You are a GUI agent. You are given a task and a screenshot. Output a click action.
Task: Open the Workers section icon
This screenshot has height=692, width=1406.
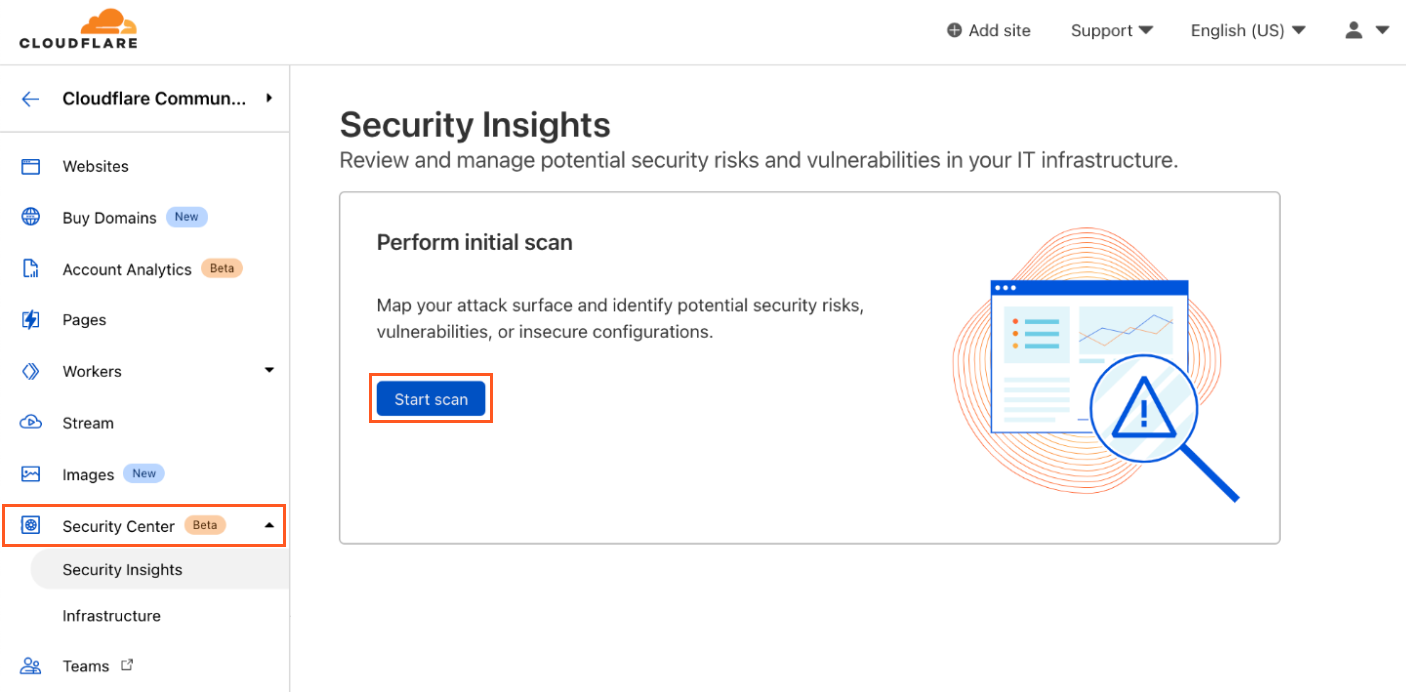coord(30,370)
